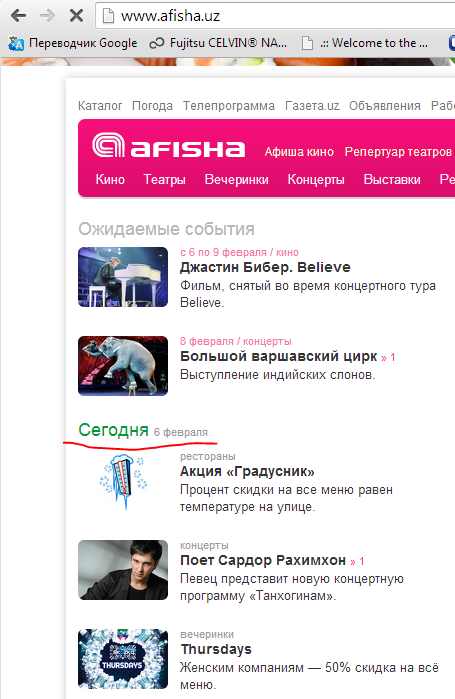Viewport: 455px width, 699px height.
Task: Open the Welcome to the bookmark
Action: [365, 43]
